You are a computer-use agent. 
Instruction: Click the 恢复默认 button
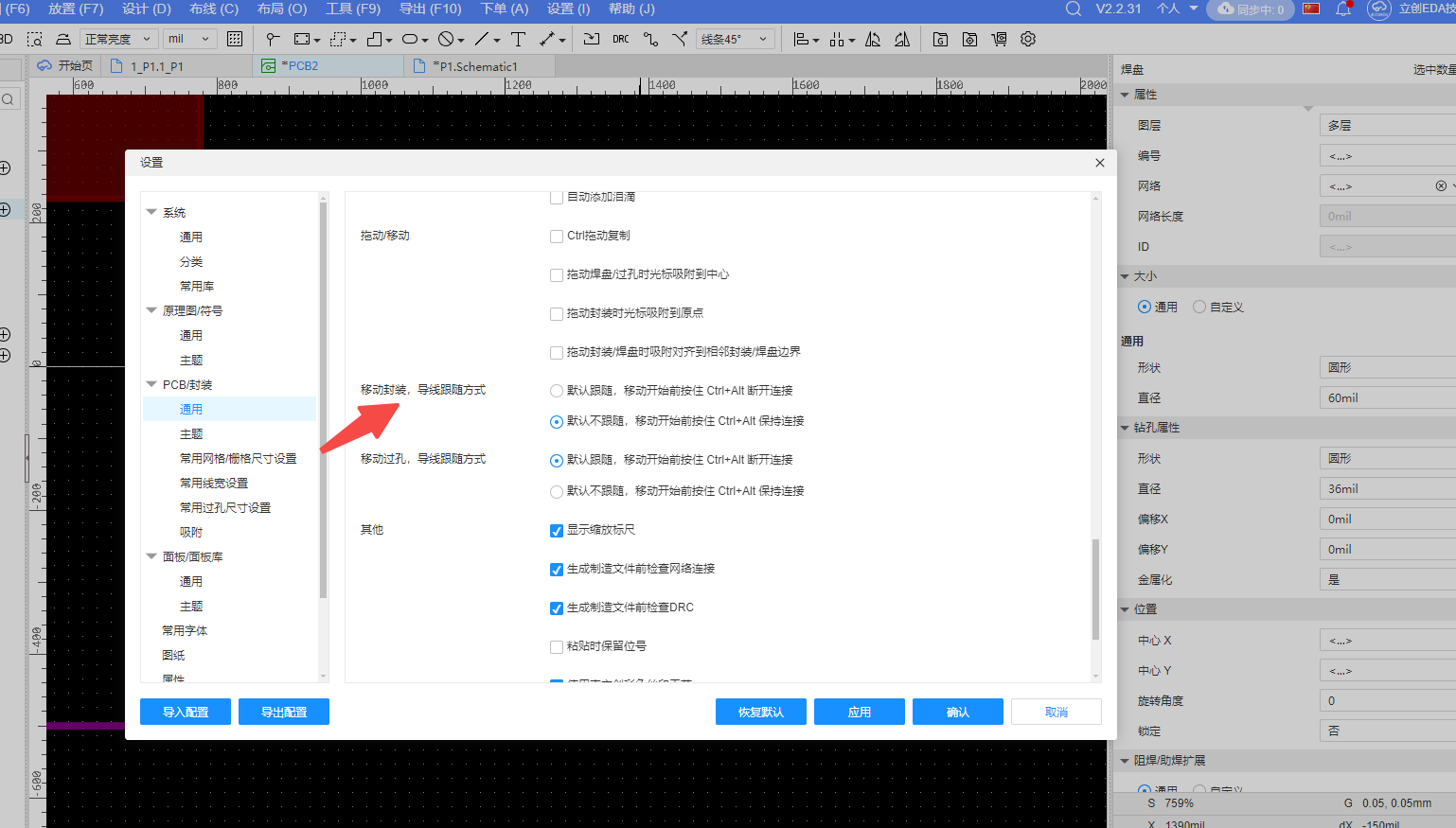(x=760, y=712)
